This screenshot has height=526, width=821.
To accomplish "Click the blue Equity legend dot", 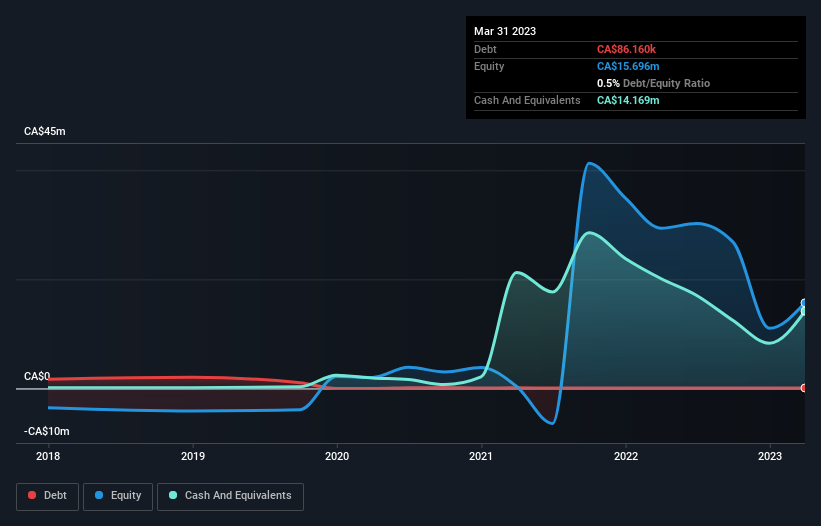I will pos(99,495).
